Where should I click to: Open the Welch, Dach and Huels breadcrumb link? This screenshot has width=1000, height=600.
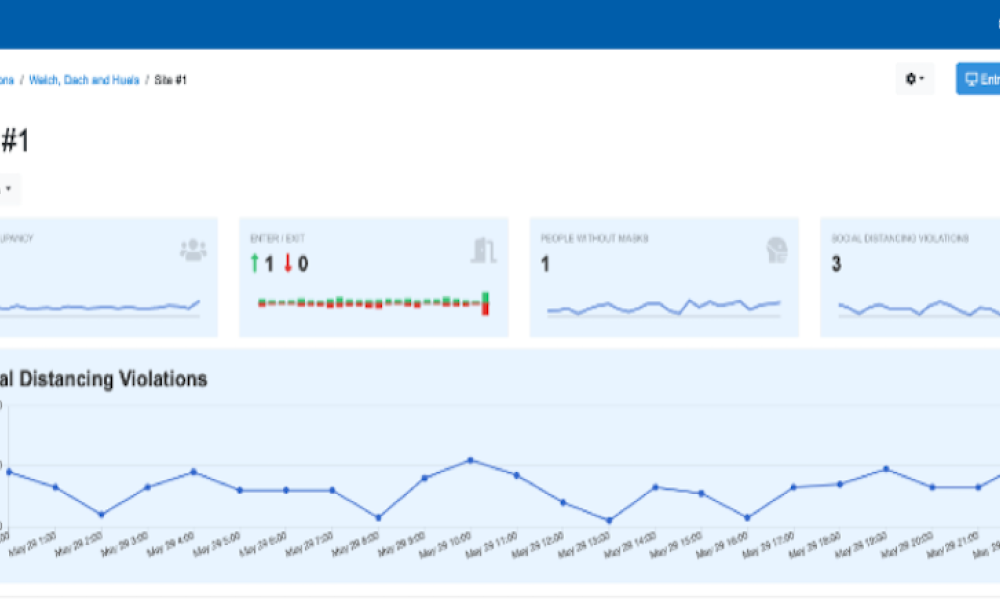click(84, 80)
